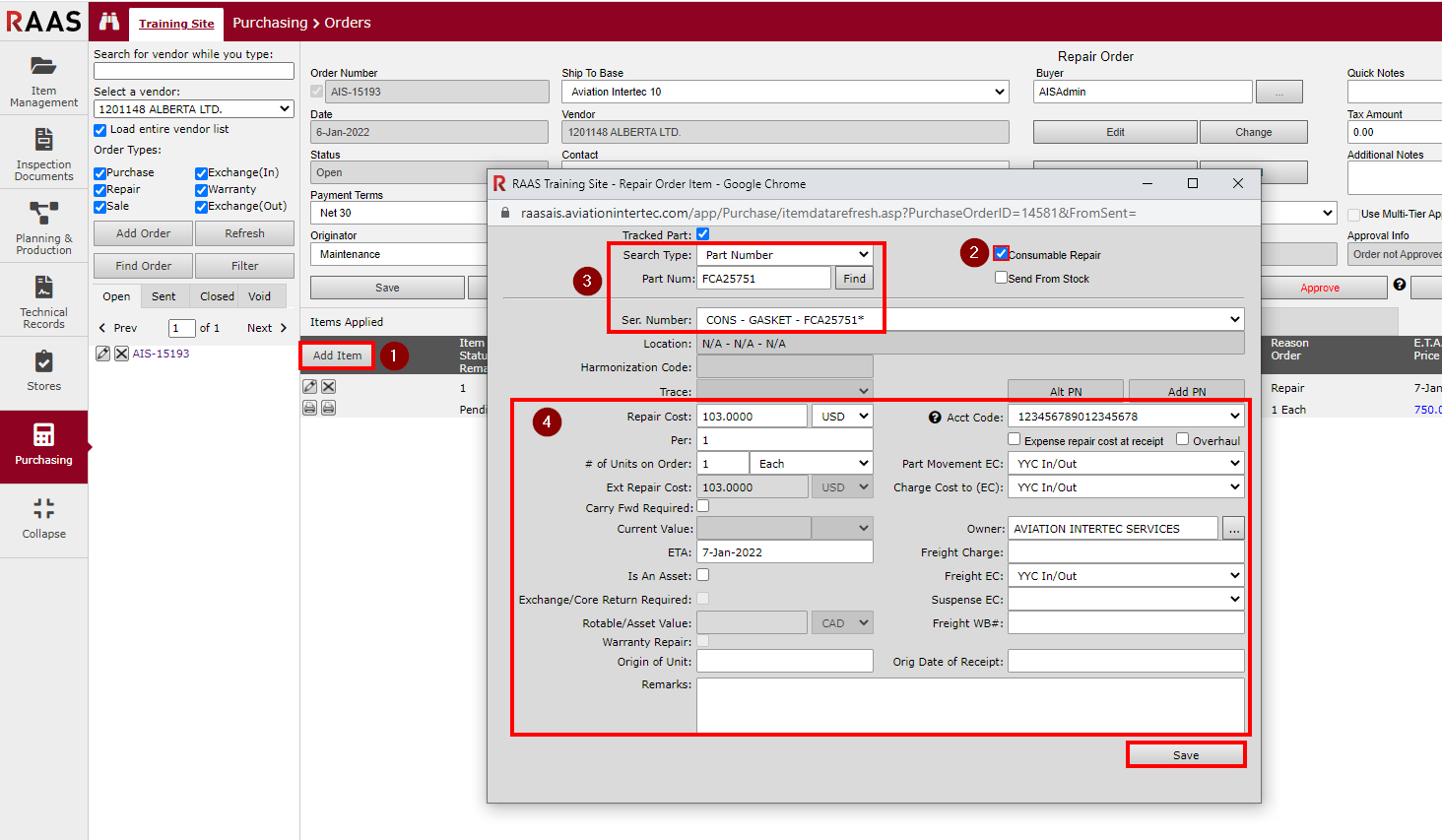The height and width of the screenshot is (840, 1442).
Task: Go to Planning & Production
Action: coord(43,227)
